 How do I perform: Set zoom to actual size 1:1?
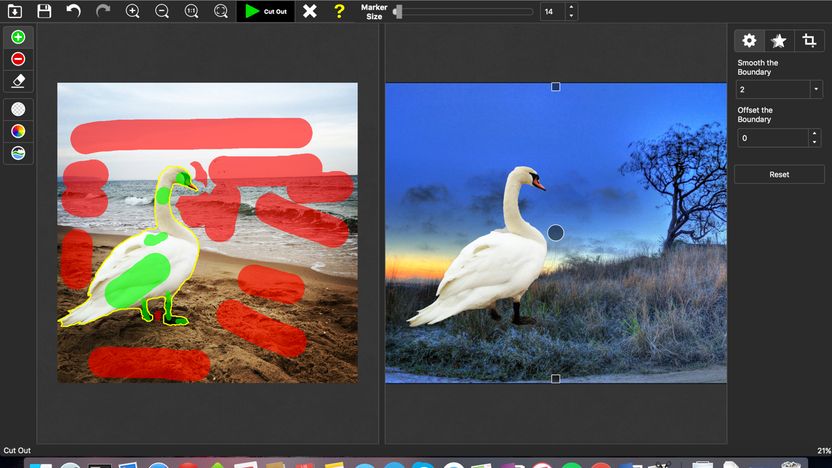pyautogui.click(x=191, y=11)
